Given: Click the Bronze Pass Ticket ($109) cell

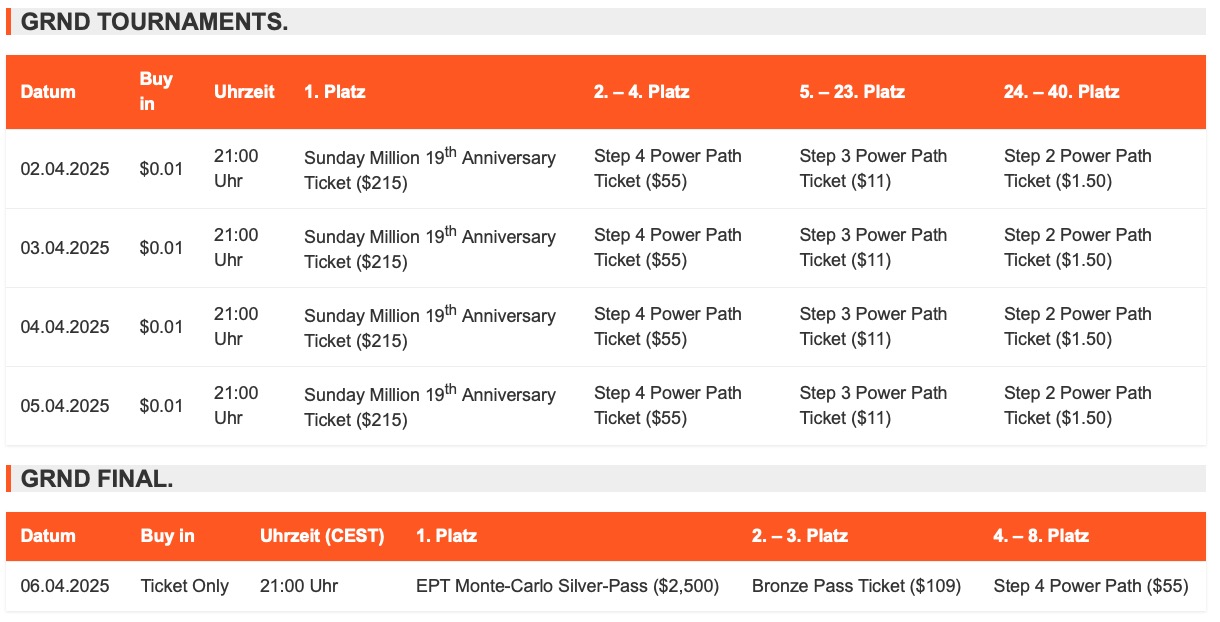Looking at the screenshot, I should [x=856, y=586].
